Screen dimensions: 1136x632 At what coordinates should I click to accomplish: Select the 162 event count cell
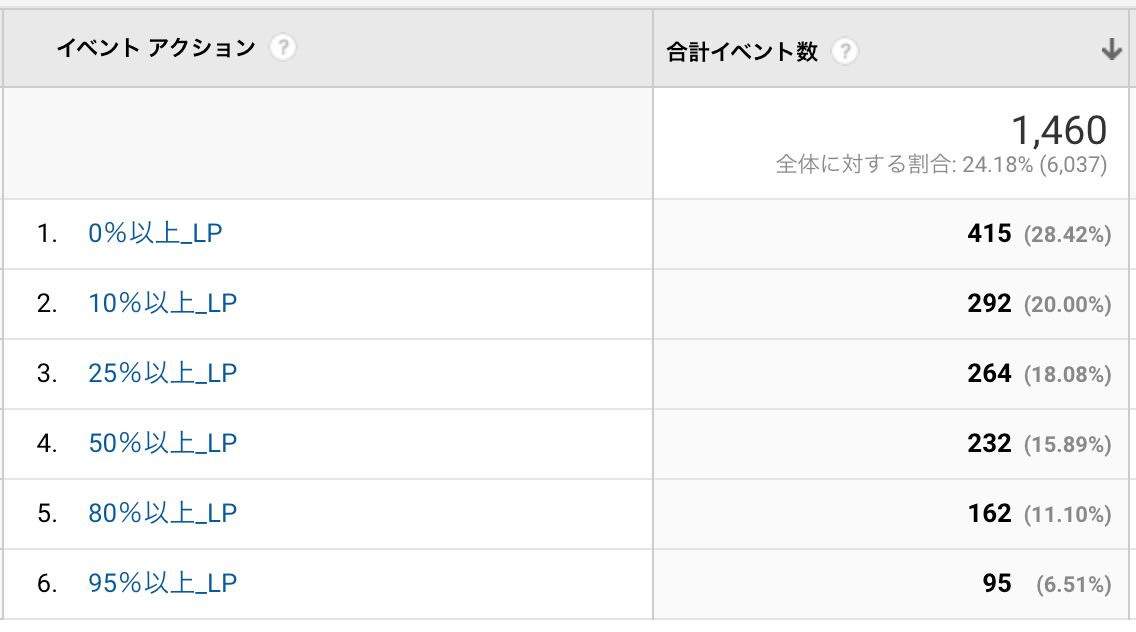click(989, 513)
